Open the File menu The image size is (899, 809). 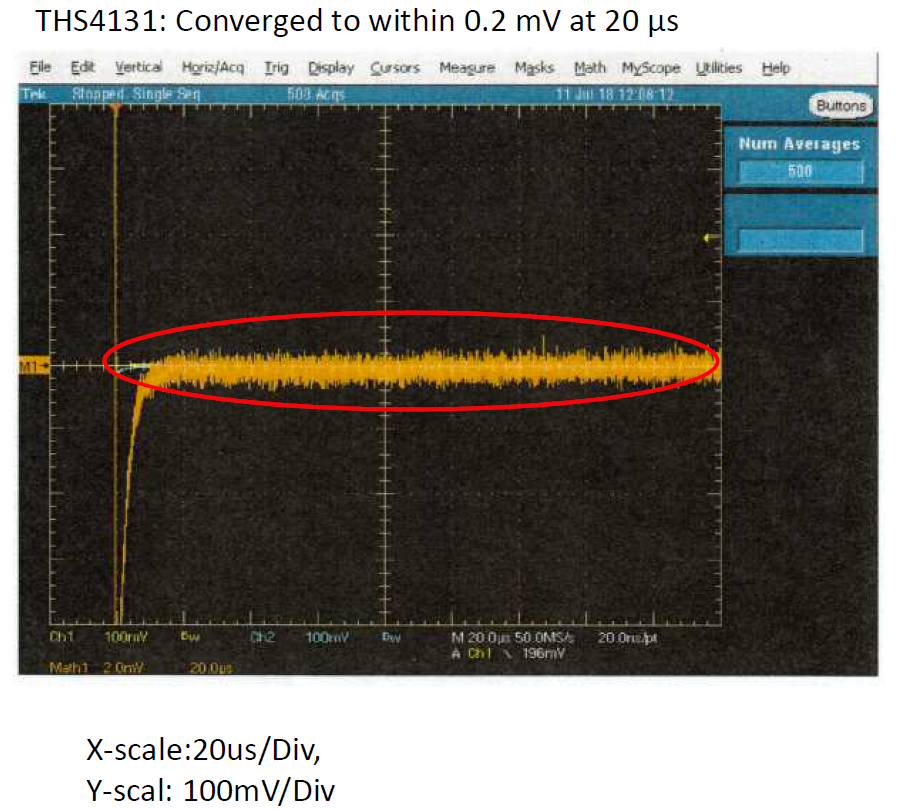click(40, 67)
